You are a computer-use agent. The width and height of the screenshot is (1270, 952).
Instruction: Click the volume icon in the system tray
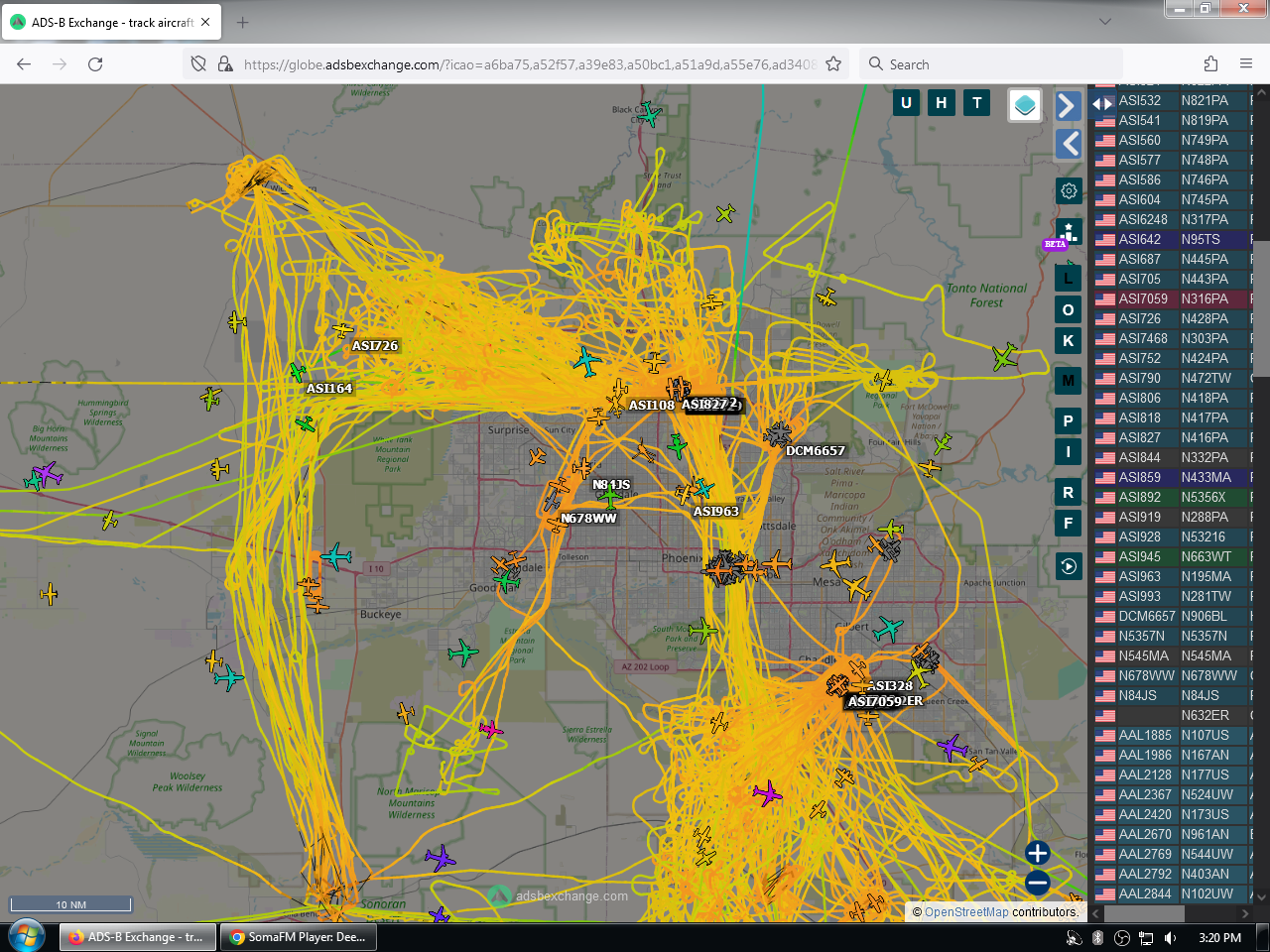(1171, 937)
